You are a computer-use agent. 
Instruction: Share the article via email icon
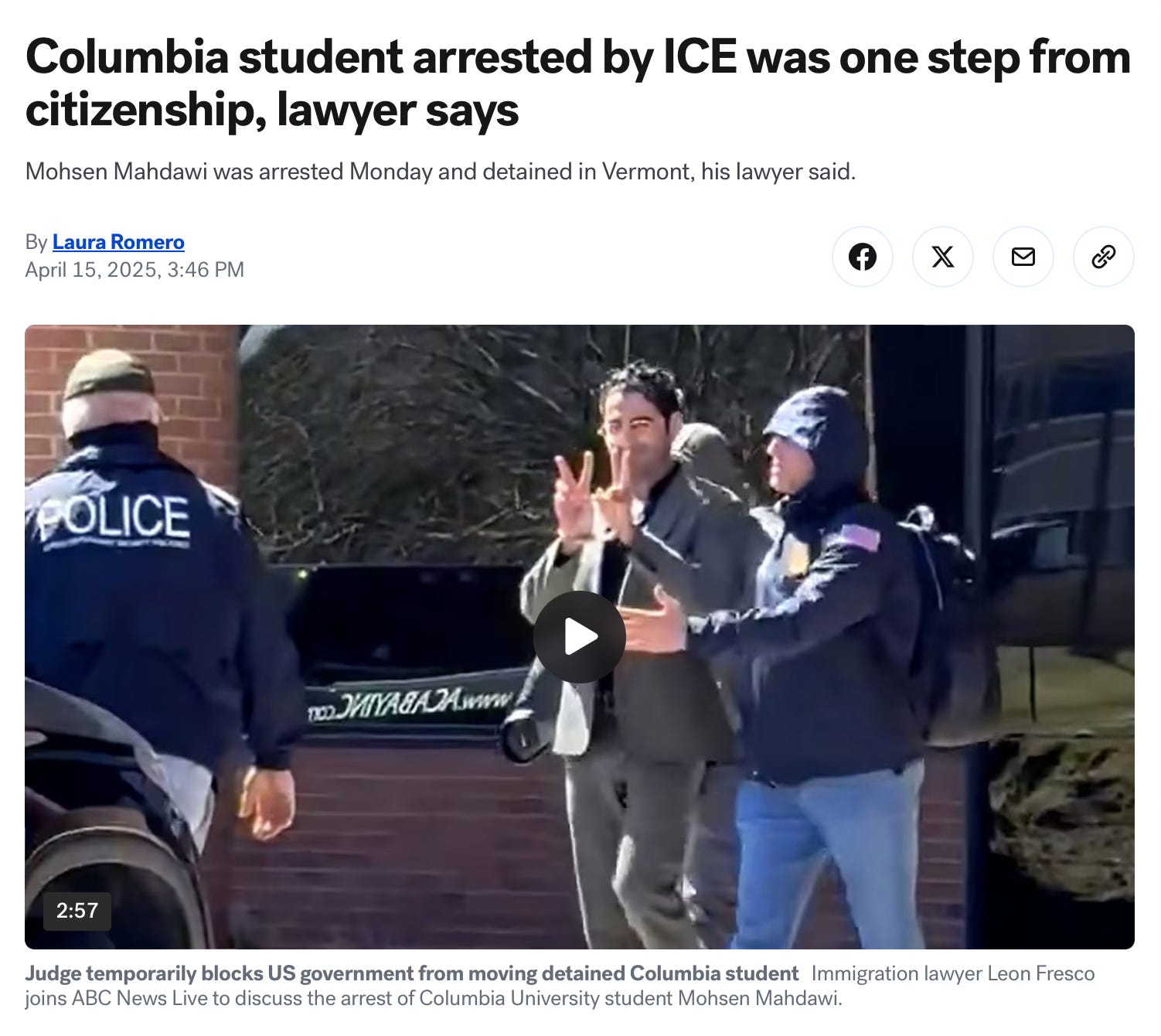(x=1023, y=257)
